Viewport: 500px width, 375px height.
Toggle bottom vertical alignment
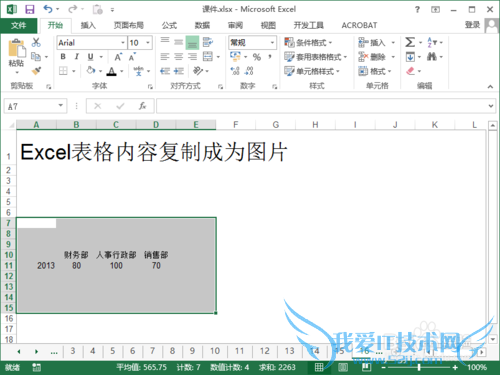tap(192, 43)
